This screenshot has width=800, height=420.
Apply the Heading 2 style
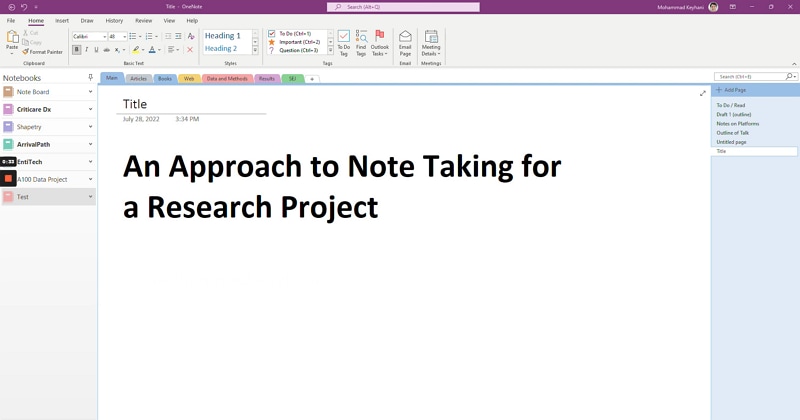point(221,48)
